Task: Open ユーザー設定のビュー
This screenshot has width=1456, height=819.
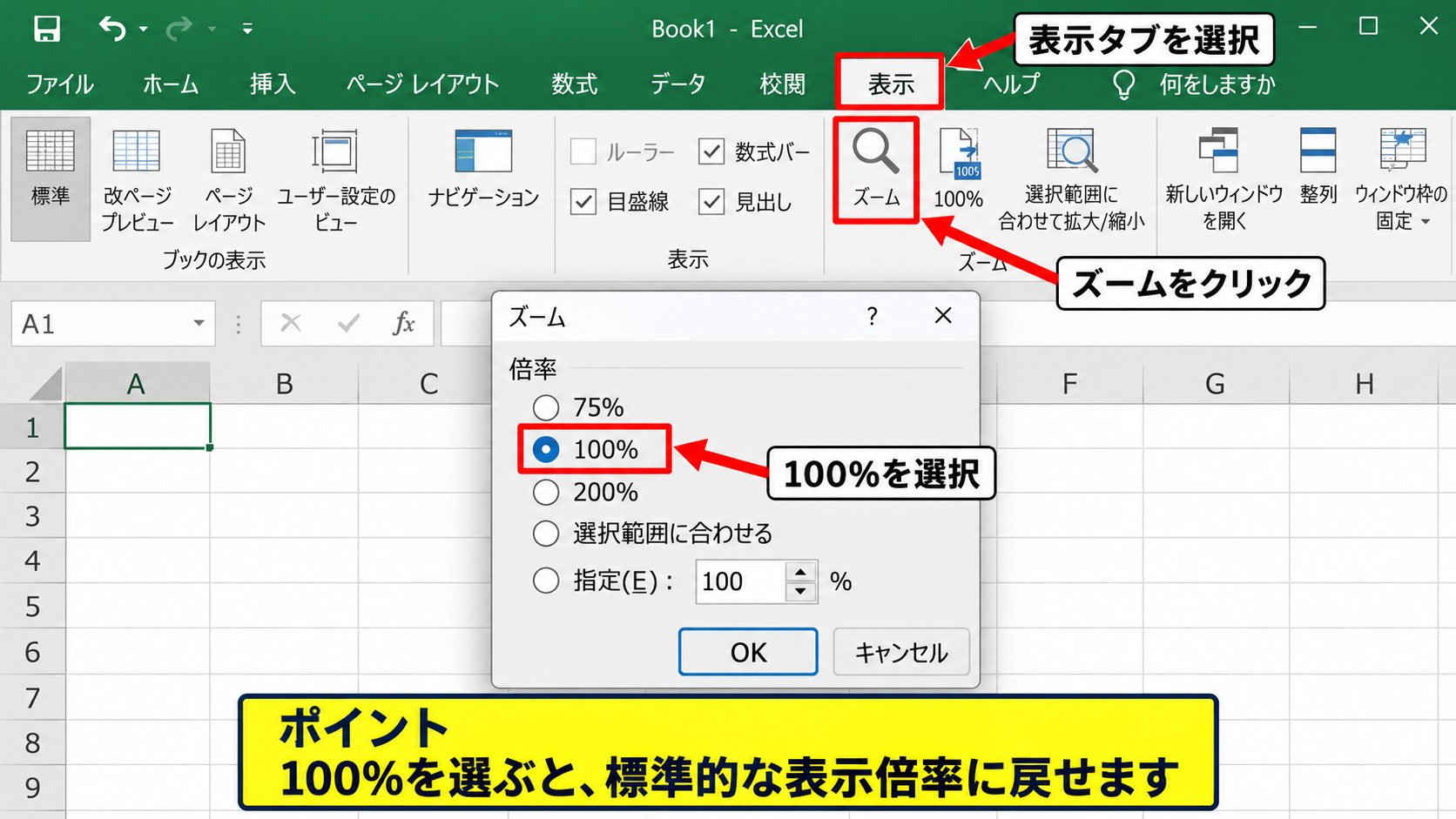Action: [x=336, y=180]
